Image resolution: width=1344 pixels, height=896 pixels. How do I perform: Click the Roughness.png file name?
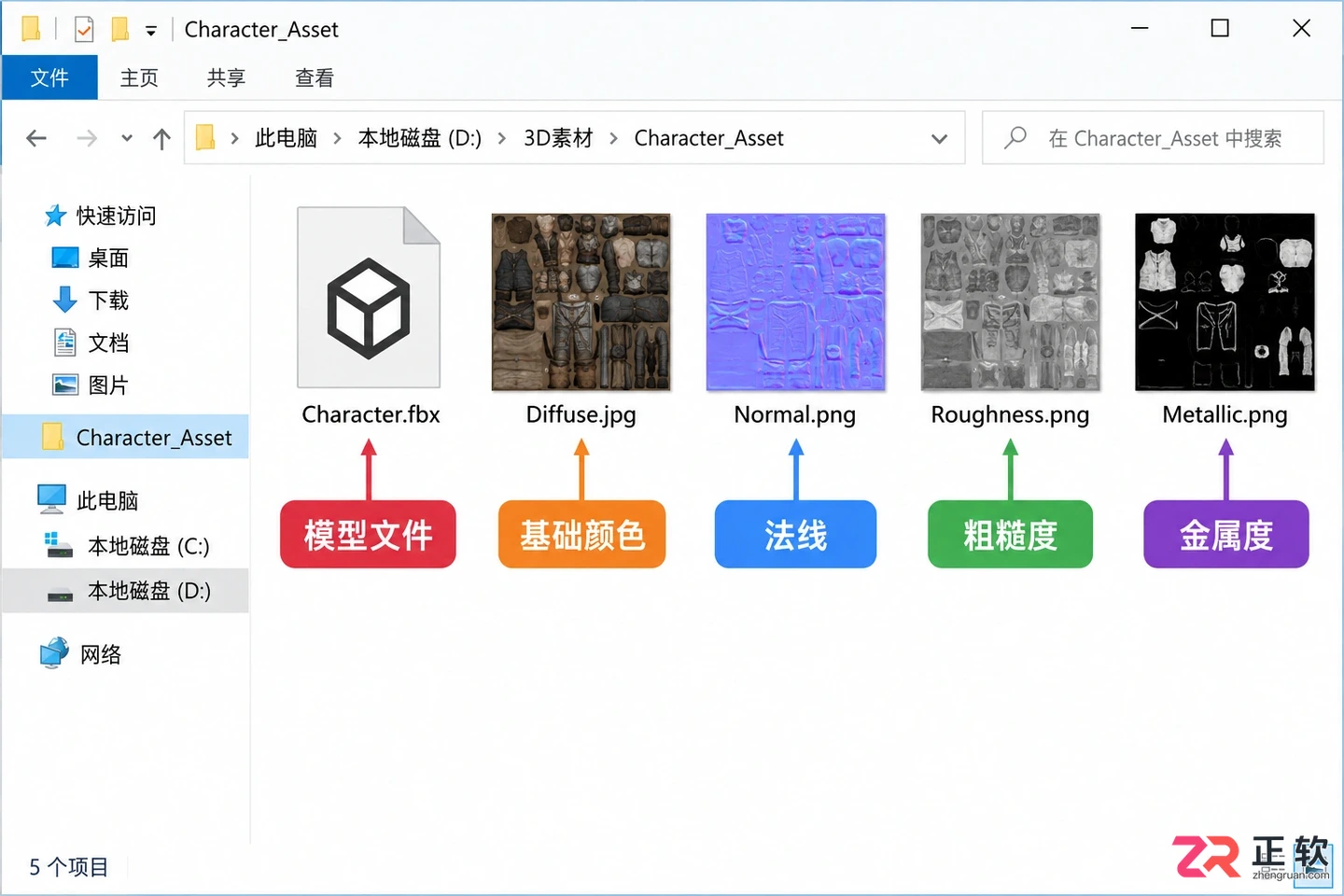(1010, 414)
